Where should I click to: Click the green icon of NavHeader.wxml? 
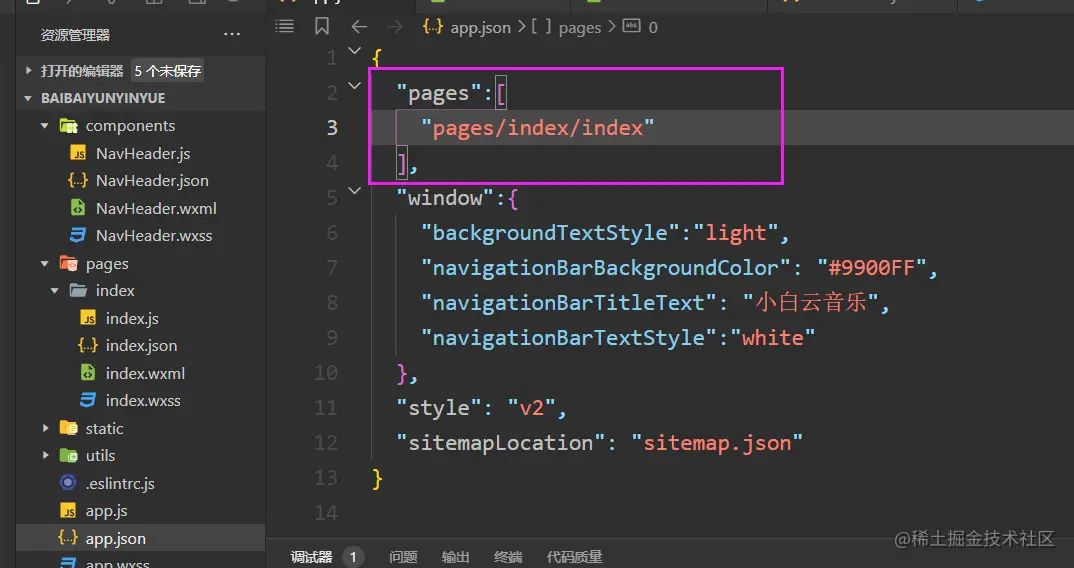tap(79, 208)
